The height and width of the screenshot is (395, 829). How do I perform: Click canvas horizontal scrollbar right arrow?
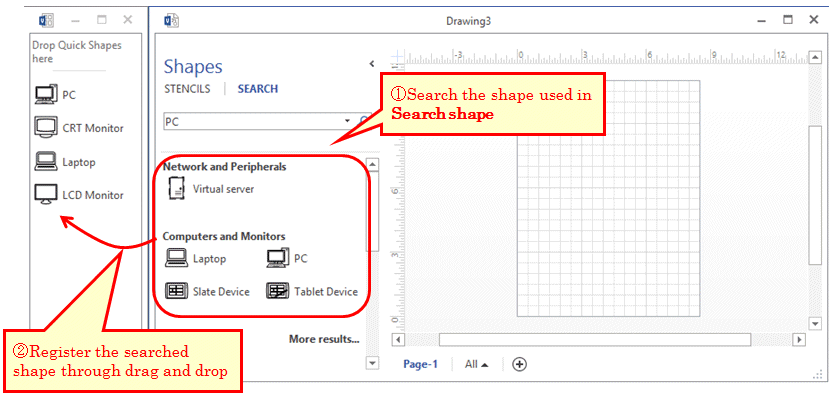(x=800, y=339)
